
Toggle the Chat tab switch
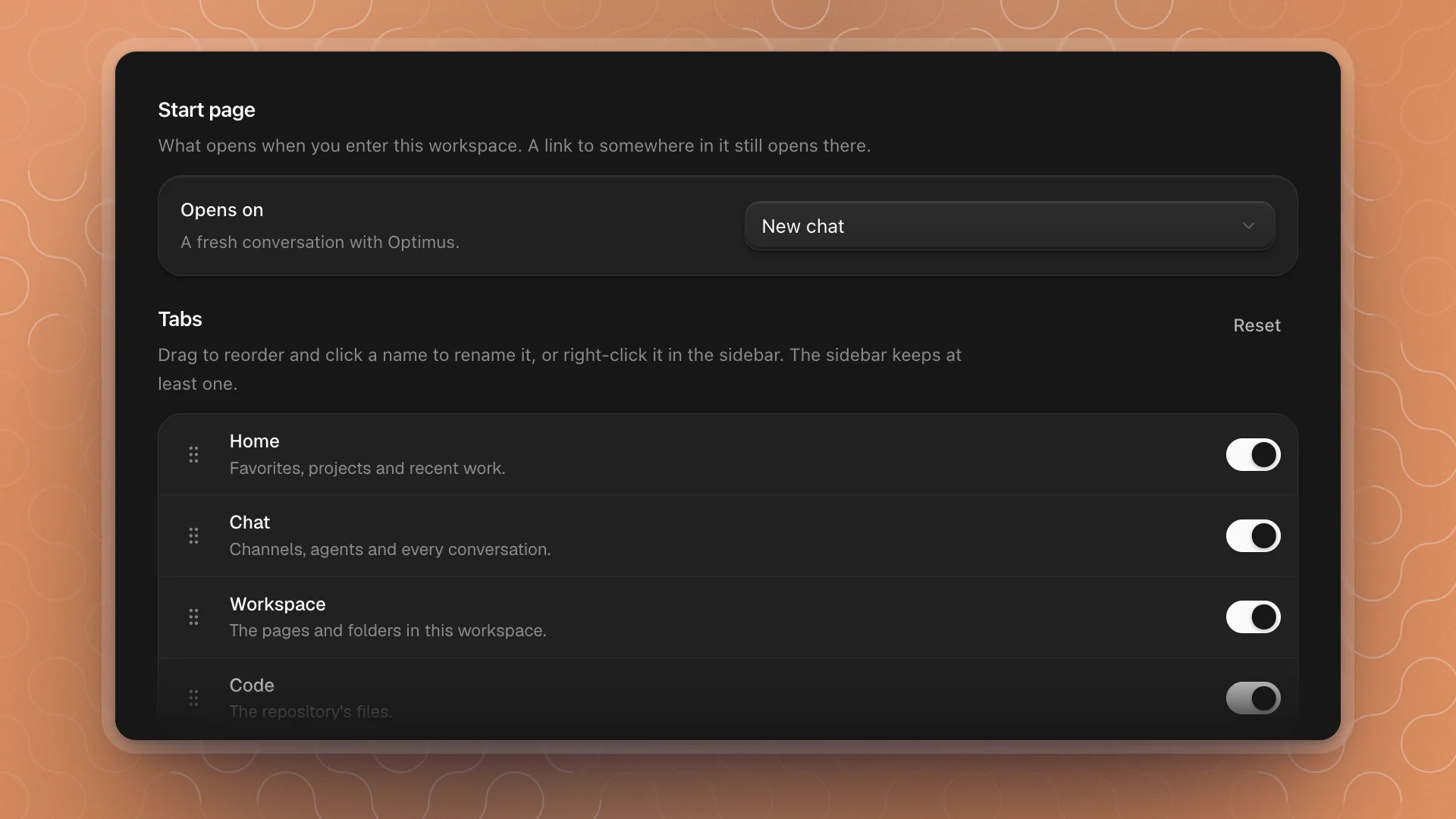pos(1253,535)
